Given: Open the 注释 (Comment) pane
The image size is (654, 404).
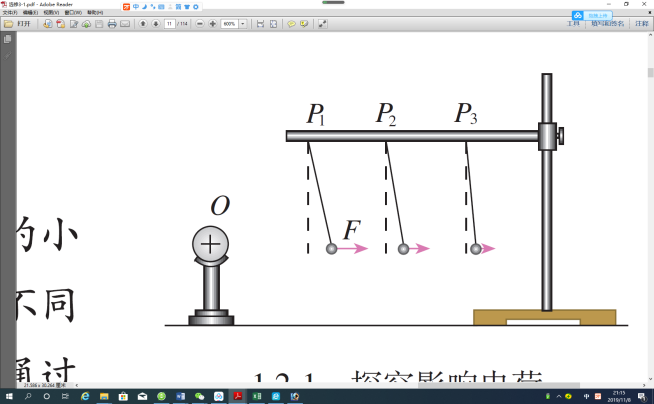Looking at the screenshot, I should click(642, 24).
